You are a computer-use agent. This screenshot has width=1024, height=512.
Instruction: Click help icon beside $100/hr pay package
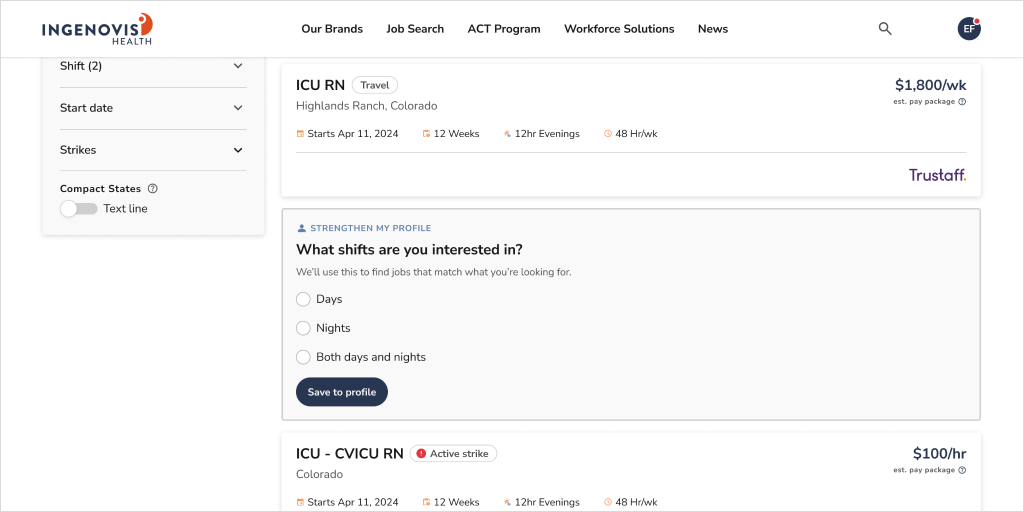coord(962,470)
